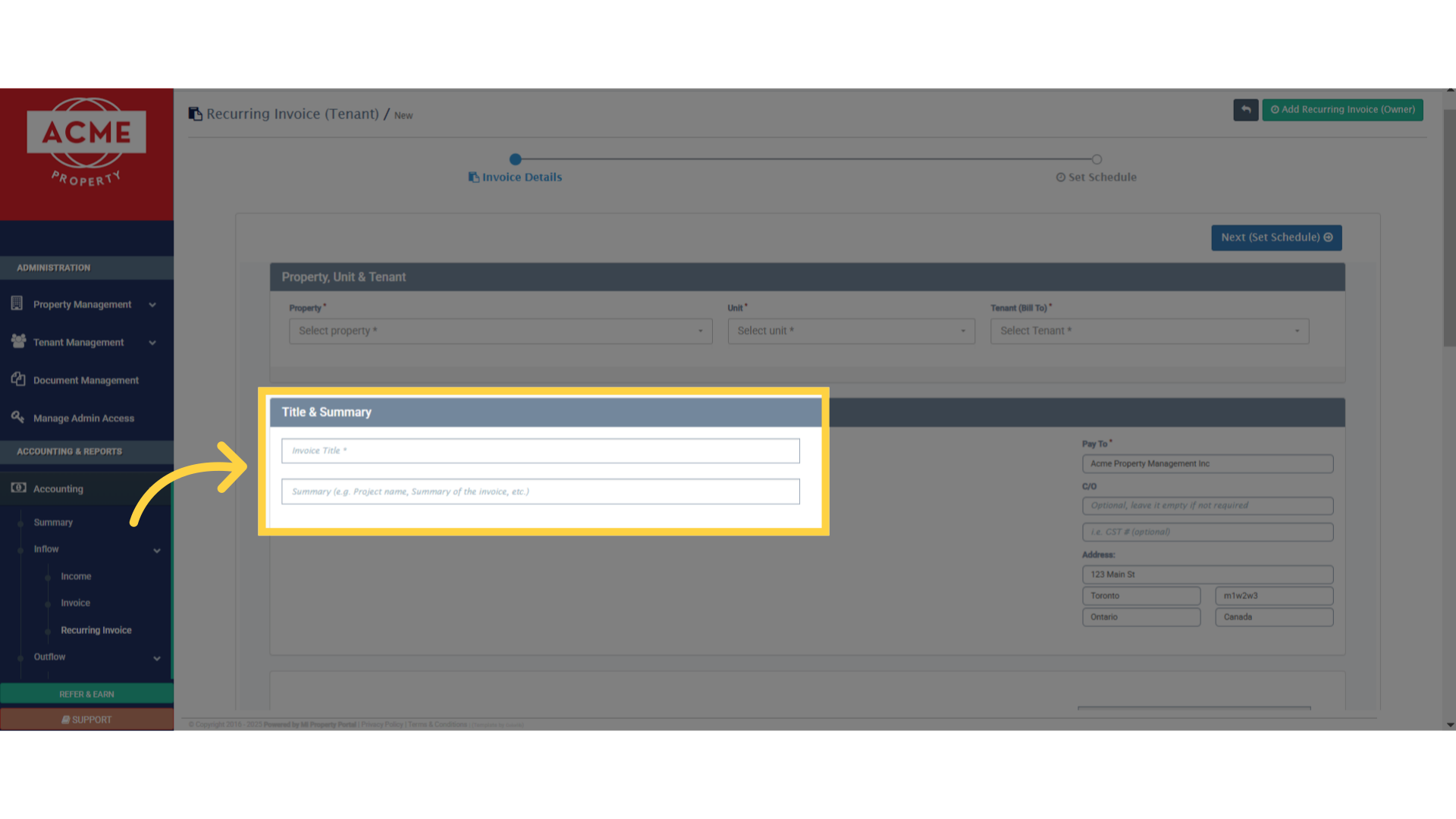Click the Manage Admin Access key icon
Image resolution: width=1456 pixels, height=819 pixels.
click(x=17, y=417)
